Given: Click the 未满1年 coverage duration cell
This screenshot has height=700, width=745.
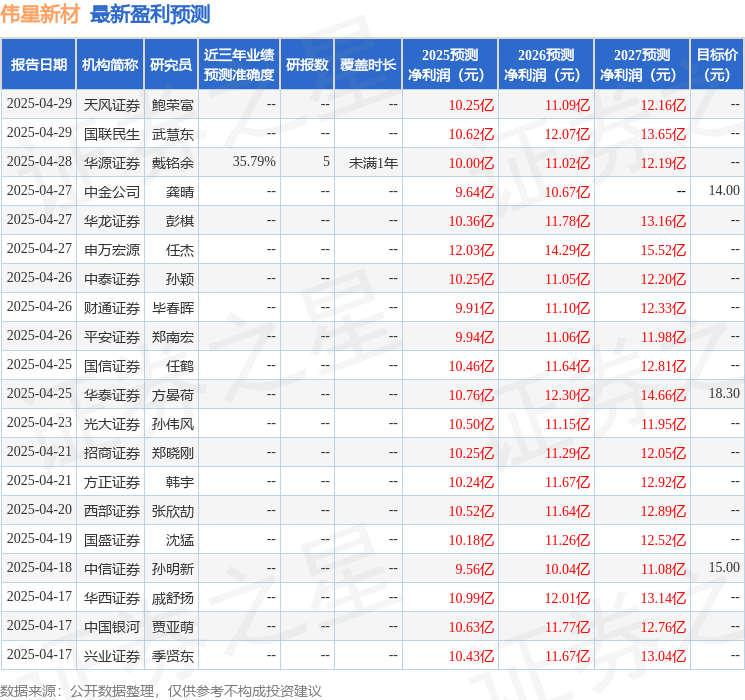Looking at the screenshot, I should pyautogui.click(x=373, y=163).
